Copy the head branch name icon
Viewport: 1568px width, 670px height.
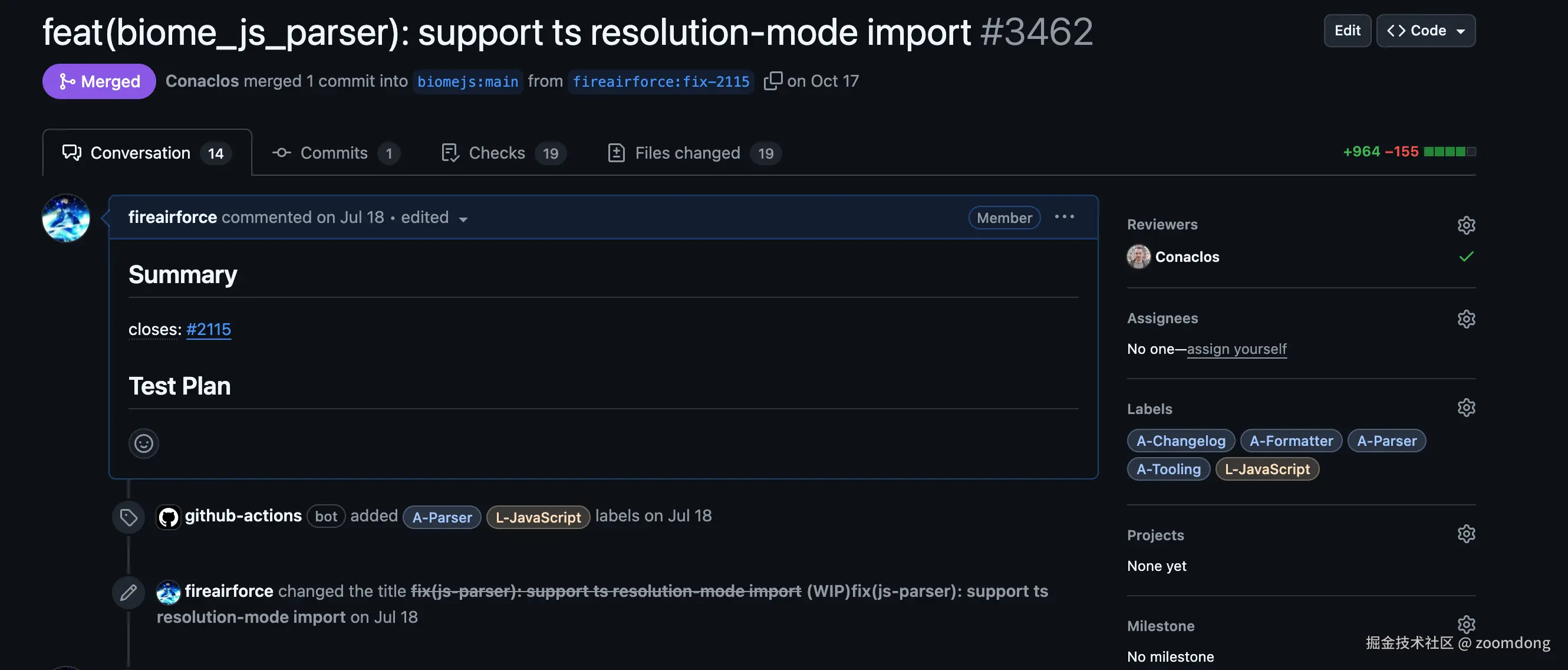click(x=772, y=81)
